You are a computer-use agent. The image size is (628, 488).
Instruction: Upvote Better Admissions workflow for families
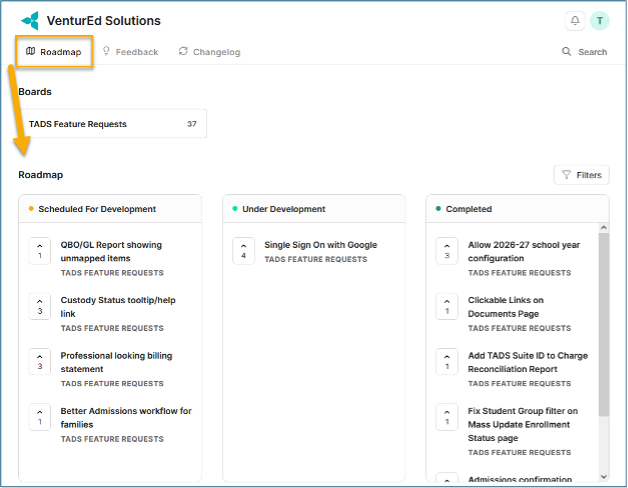pos(40,417)
